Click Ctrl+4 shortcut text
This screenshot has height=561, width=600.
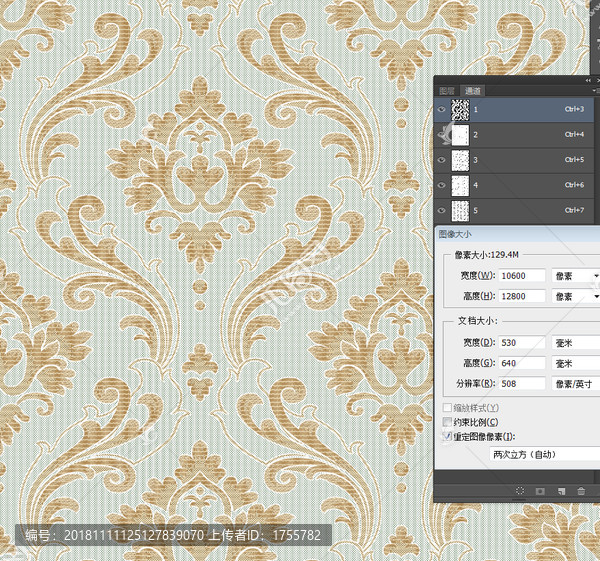tap(574, 135)
